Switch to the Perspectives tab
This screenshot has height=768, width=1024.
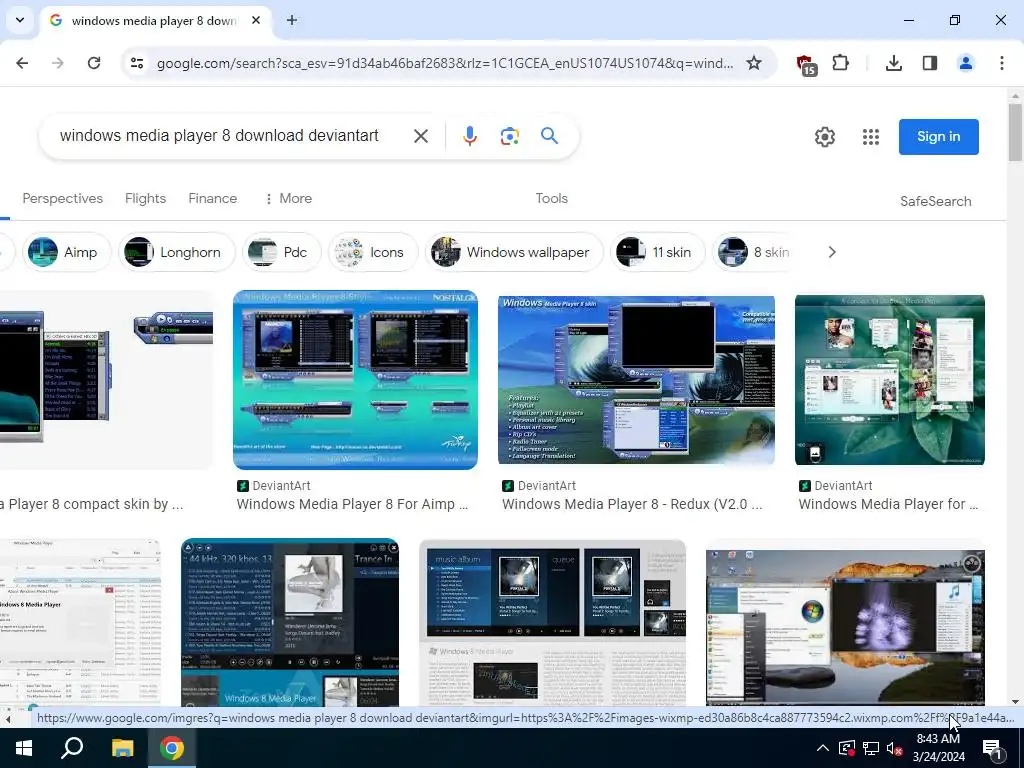(63, 199)
